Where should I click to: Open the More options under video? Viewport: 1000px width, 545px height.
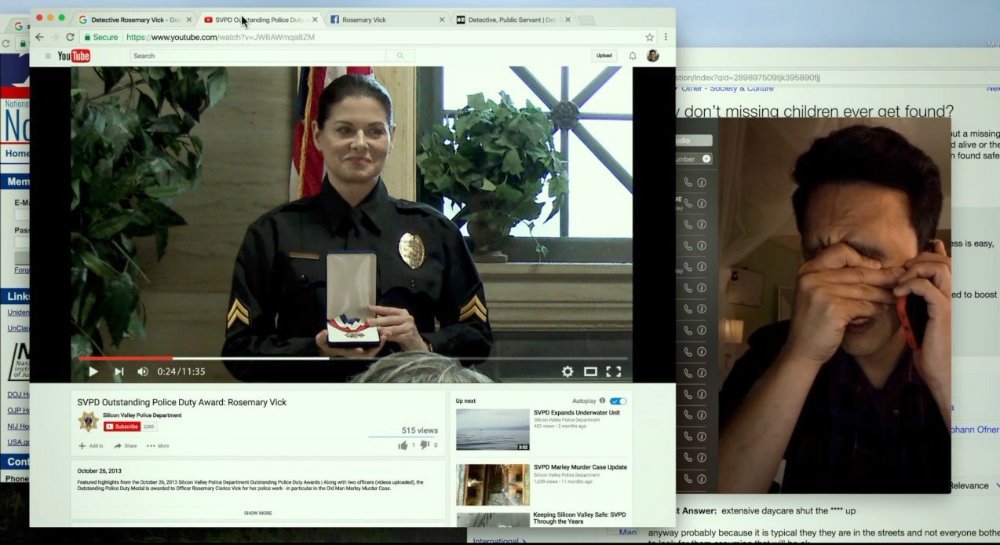[158, 446]
